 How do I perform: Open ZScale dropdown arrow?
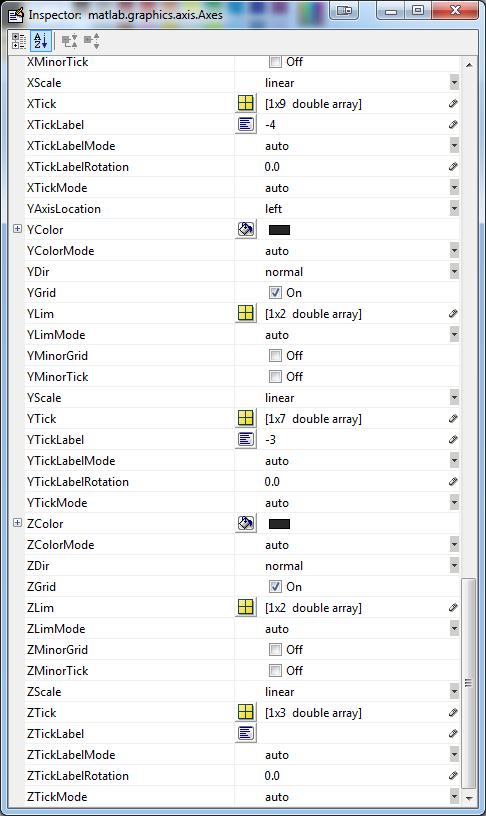pos(454,692)
